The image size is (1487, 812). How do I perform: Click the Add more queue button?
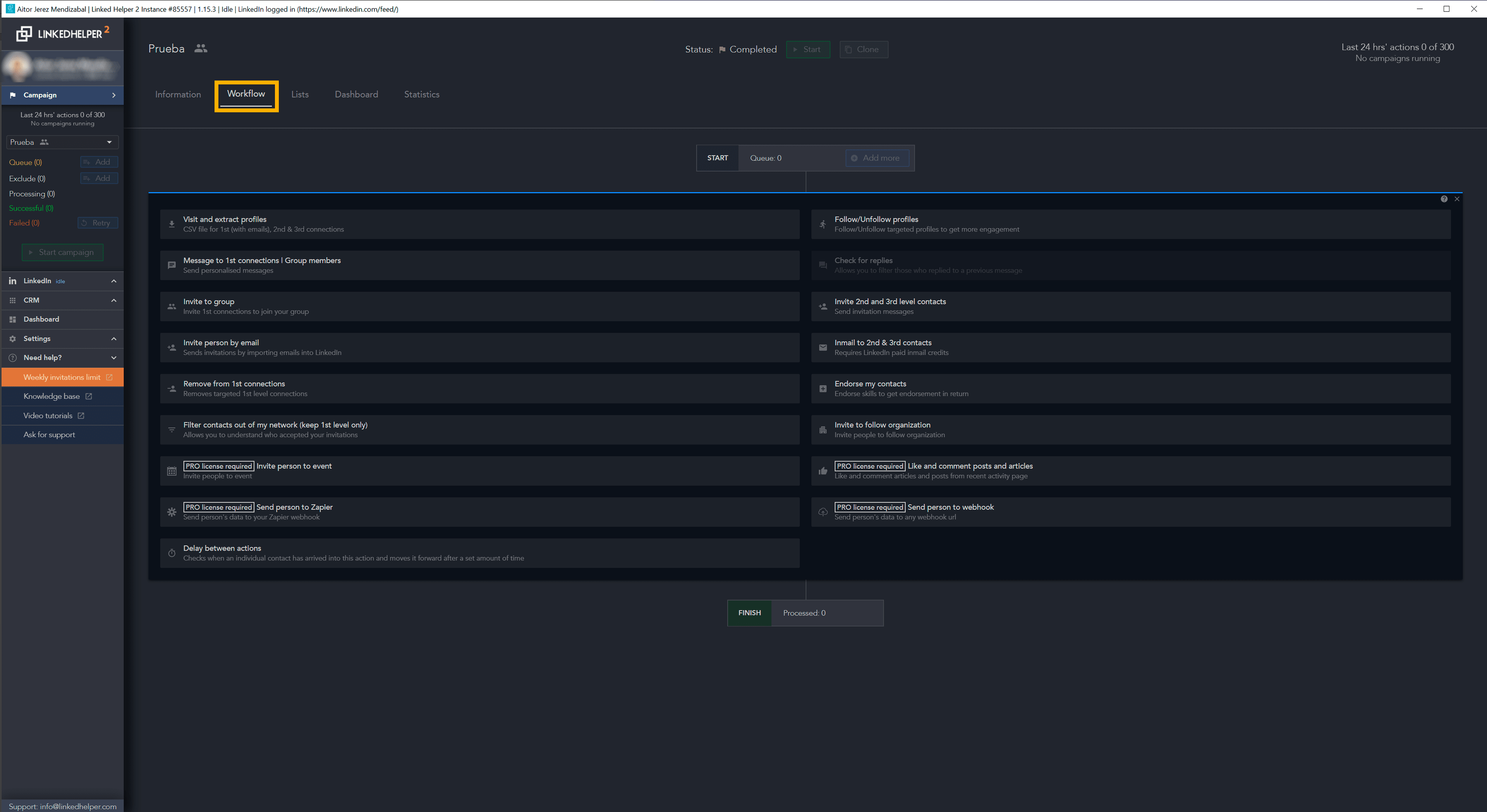pyautogui.click(x=877, y=158)
